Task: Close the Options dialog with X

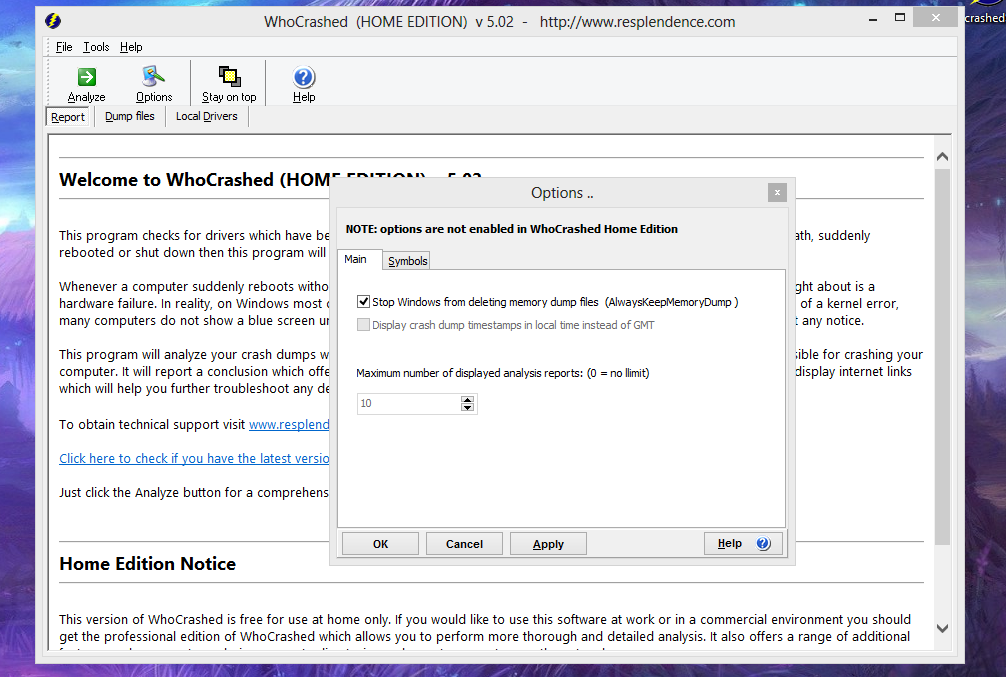Action: click(x=777, y=193)
